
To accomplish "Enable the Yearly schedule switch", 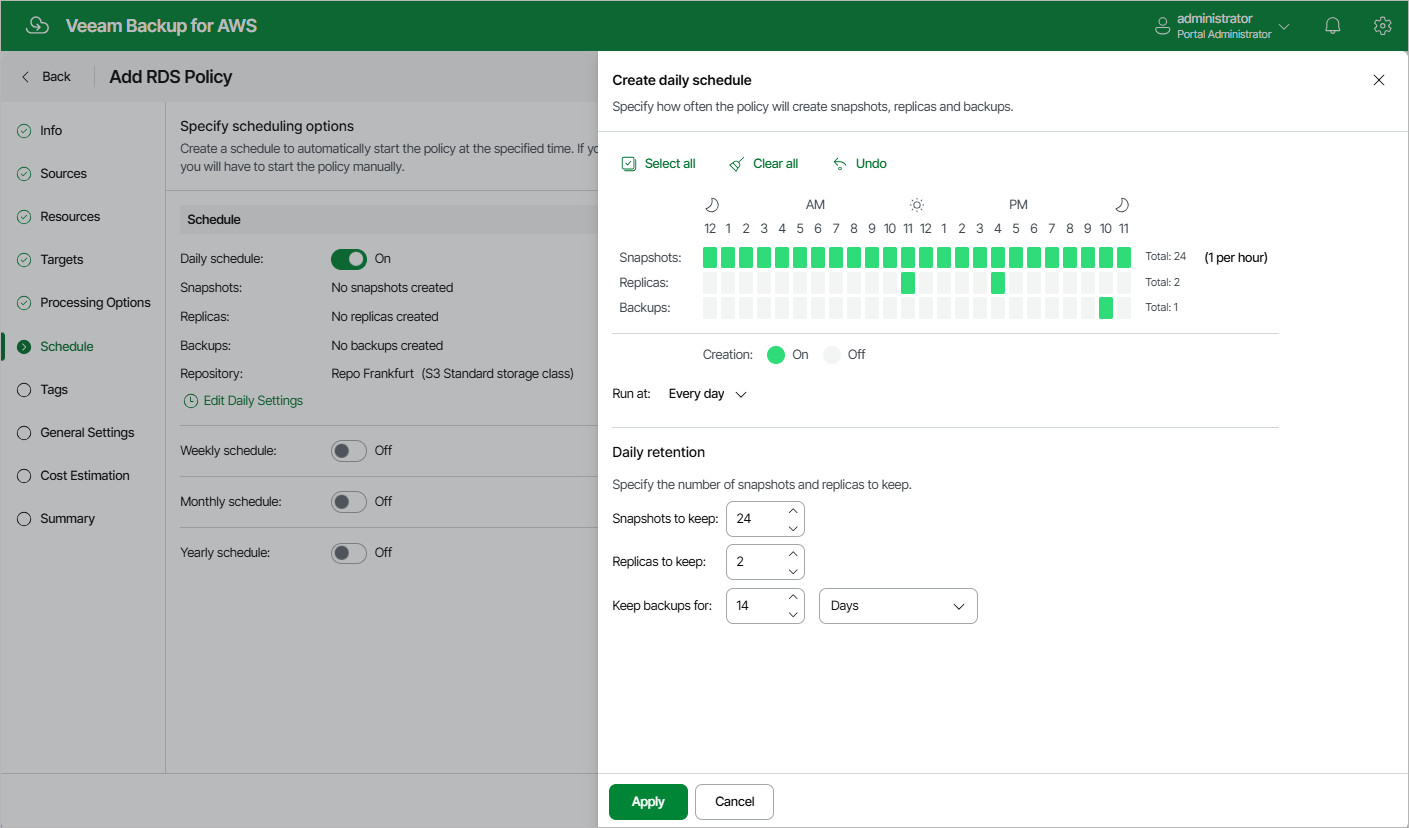I will coord(349,553).
